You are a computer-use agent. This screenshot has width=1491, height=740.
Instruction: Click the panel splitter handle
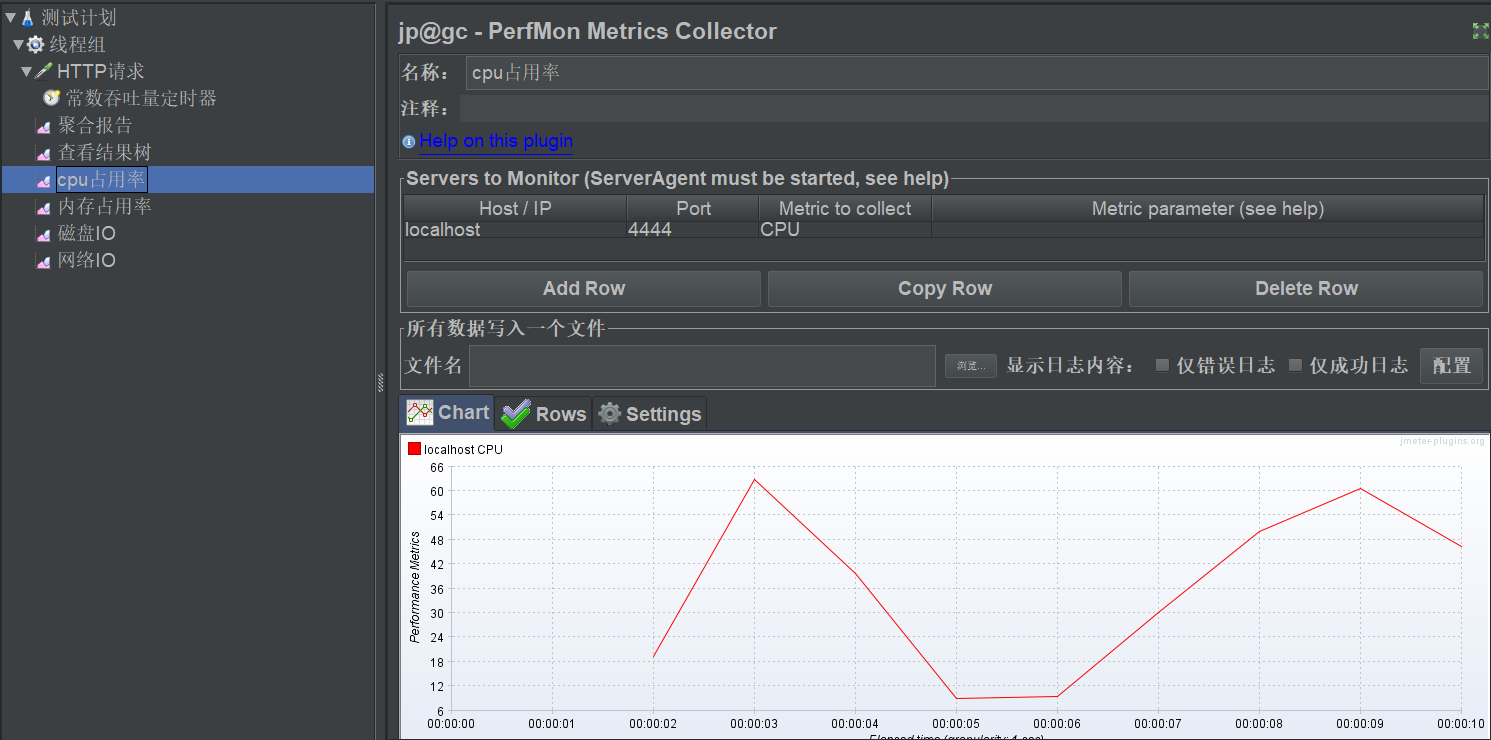coord(380,382)
